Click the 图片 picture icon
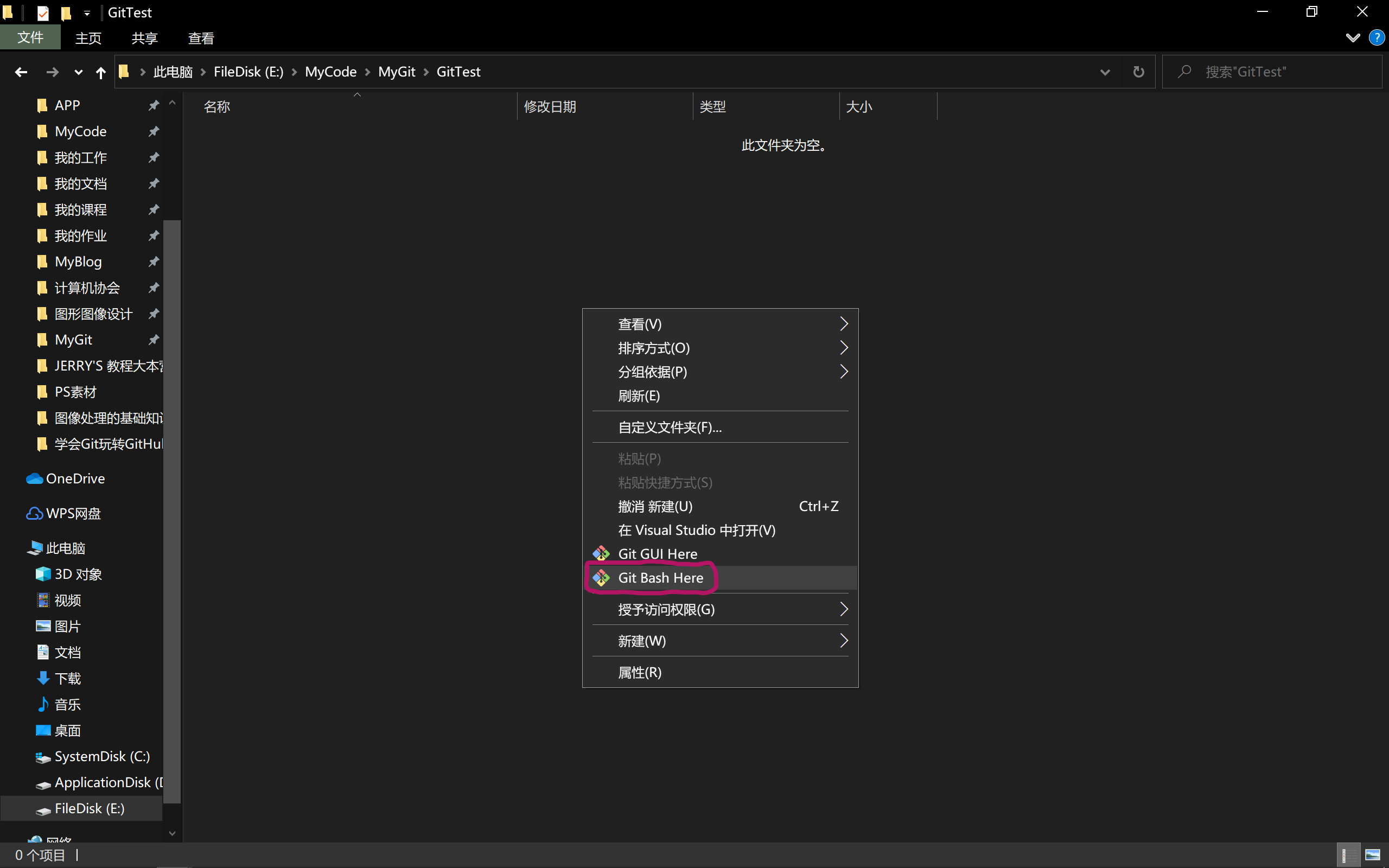 click(43, 626)
